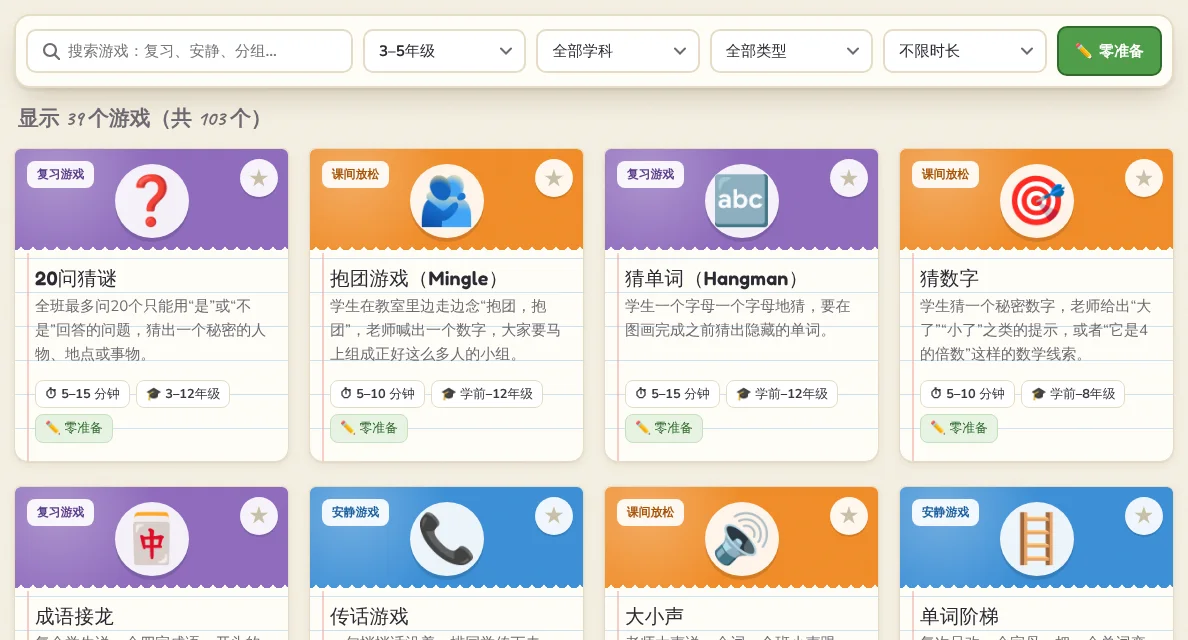Click 复习游戏 tag on 成语接龙 card
Screen dimensions: 1188x640
[61, 512]
